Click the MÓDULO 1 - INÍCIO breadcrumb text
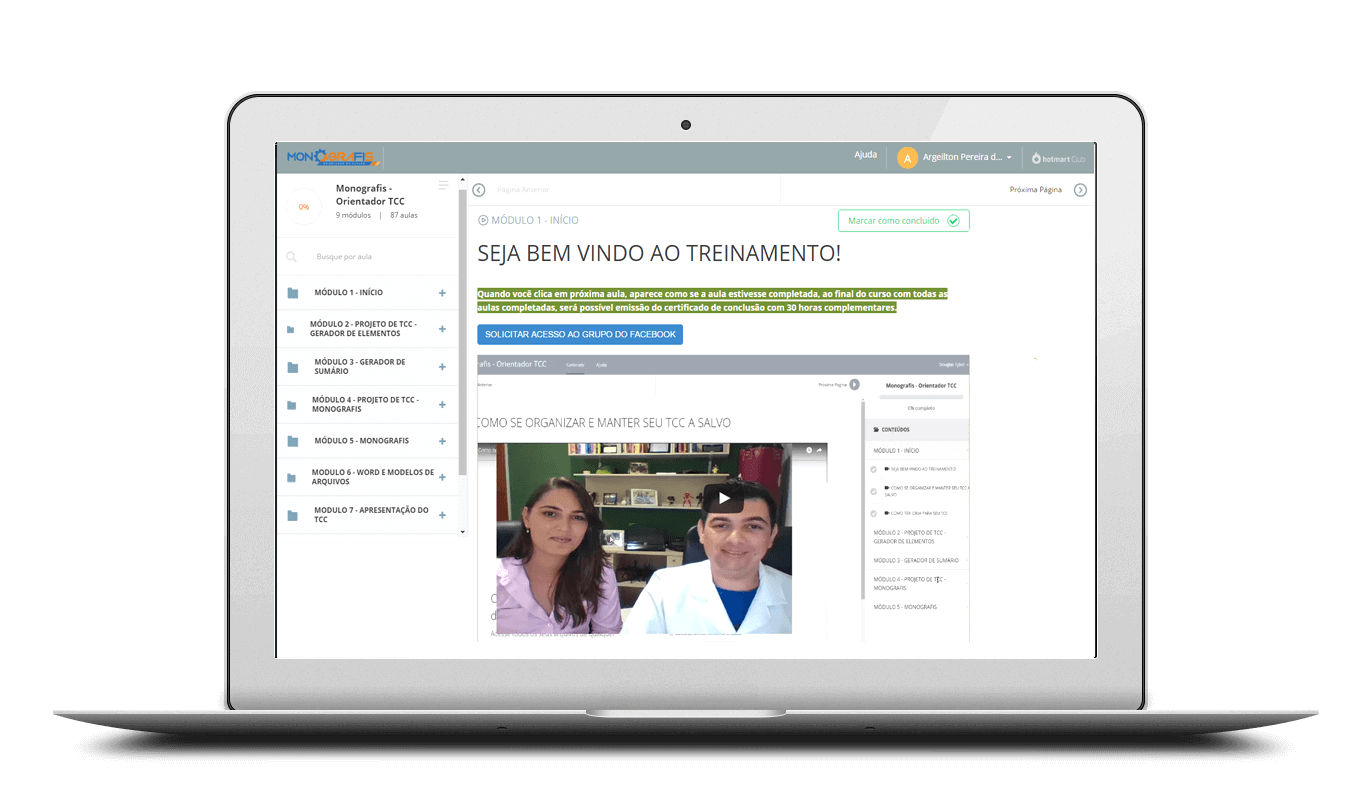The height and width of the screenshot is (786, 1368). pos(535,220)
